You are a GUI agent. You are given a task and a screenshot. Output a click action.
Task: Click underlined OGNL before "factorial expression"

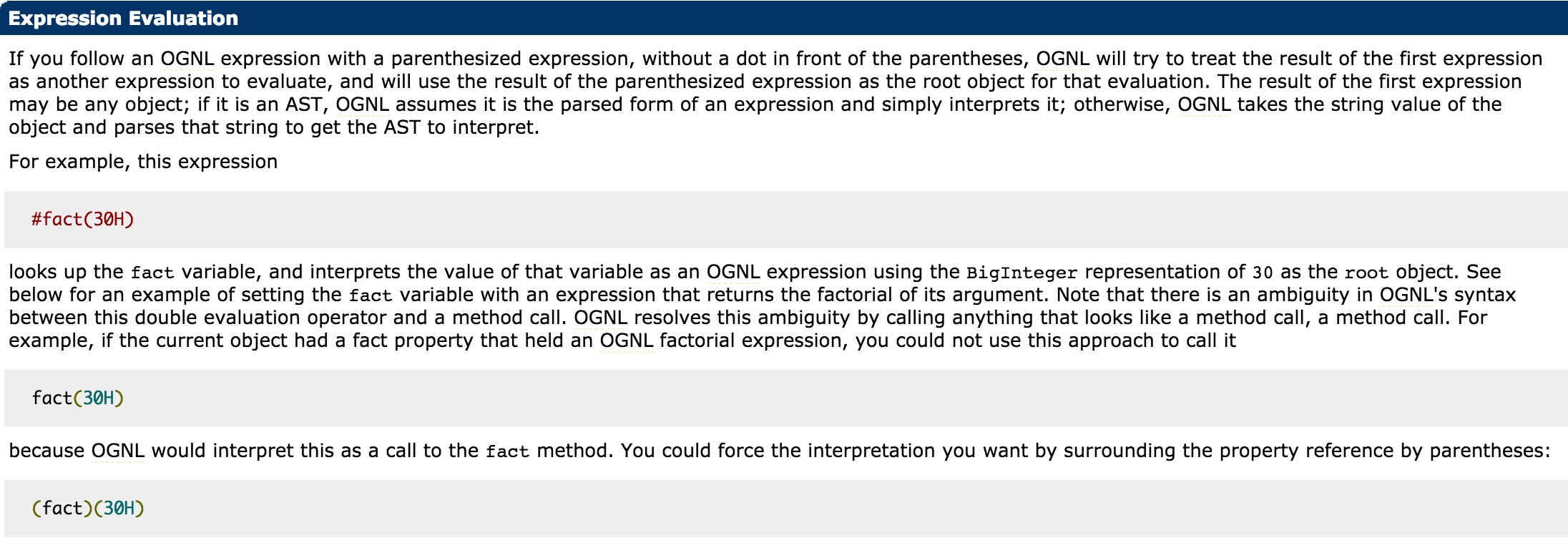point(627,341)
